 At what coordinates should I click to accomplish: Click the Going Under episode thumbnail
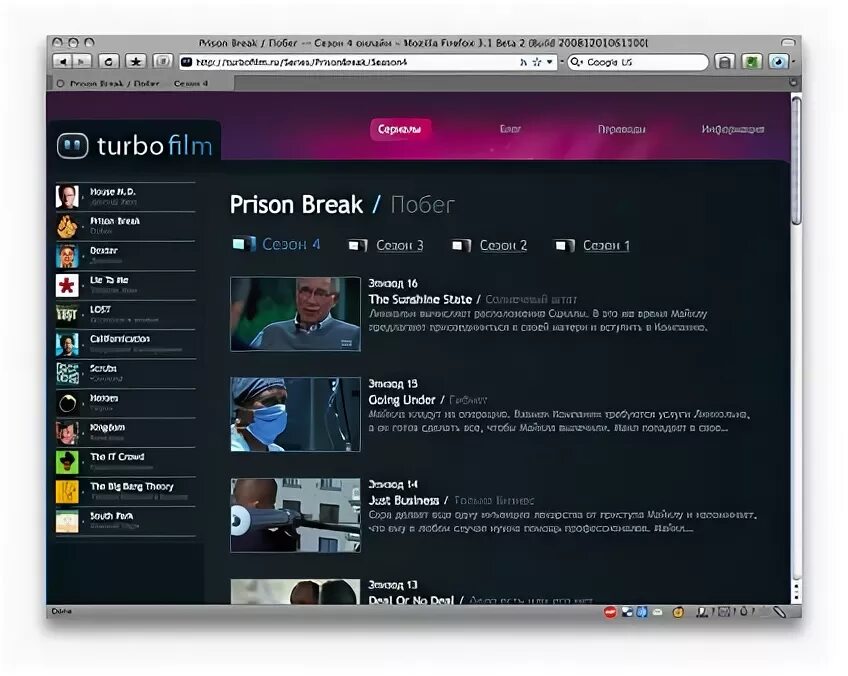(295, 415)
